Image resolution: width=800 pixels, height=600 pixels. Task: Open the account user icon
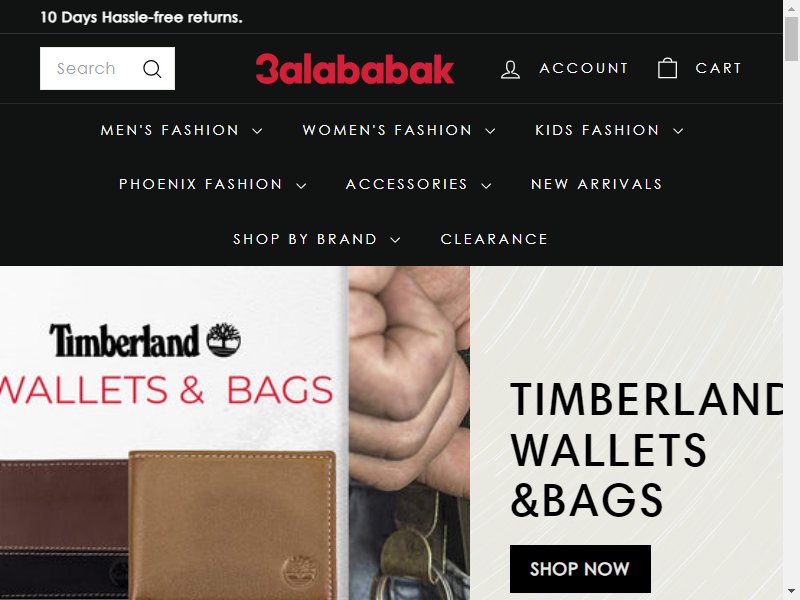[510, 69]
